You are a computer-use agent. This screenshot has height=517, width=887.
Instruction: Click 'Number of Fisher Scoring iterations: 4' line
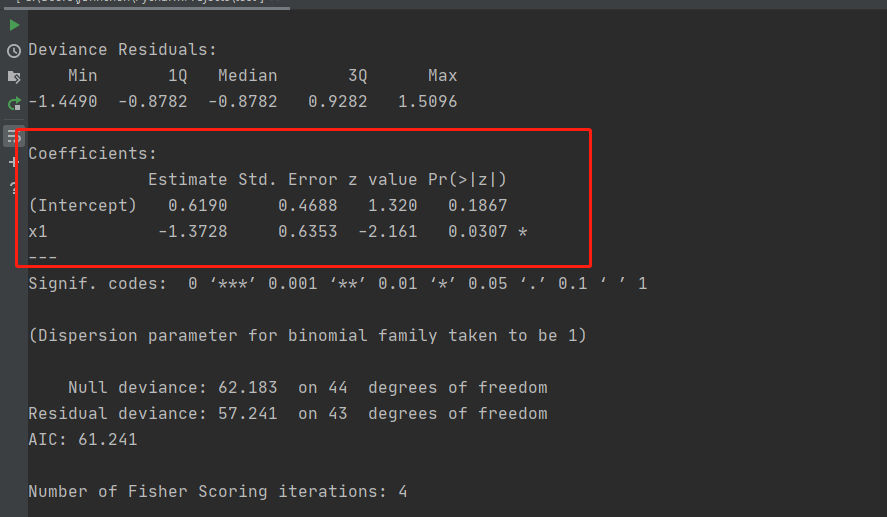[x=218, y=492]
